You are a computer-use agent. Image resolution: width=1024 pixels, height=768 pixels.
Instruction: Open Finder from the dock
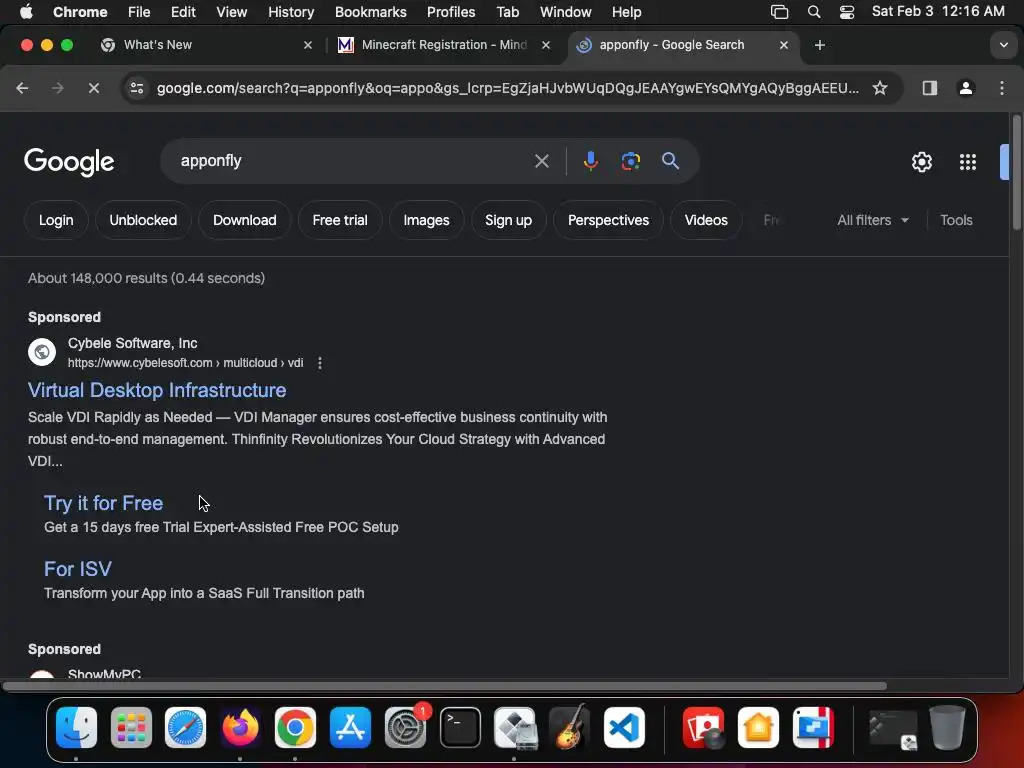tap(76, 727)
